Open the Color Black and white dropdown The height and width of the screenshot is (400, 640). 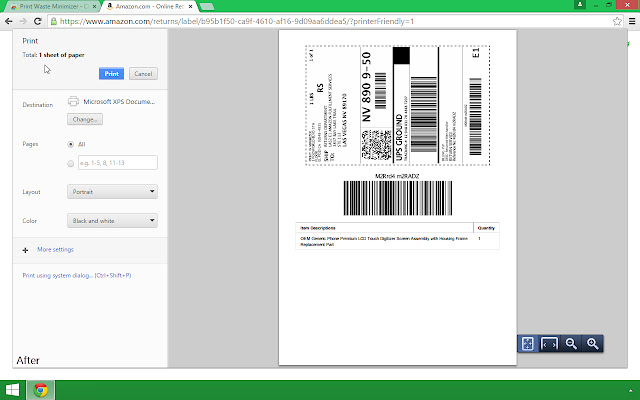pyautogui.click(x=112, y=220)
